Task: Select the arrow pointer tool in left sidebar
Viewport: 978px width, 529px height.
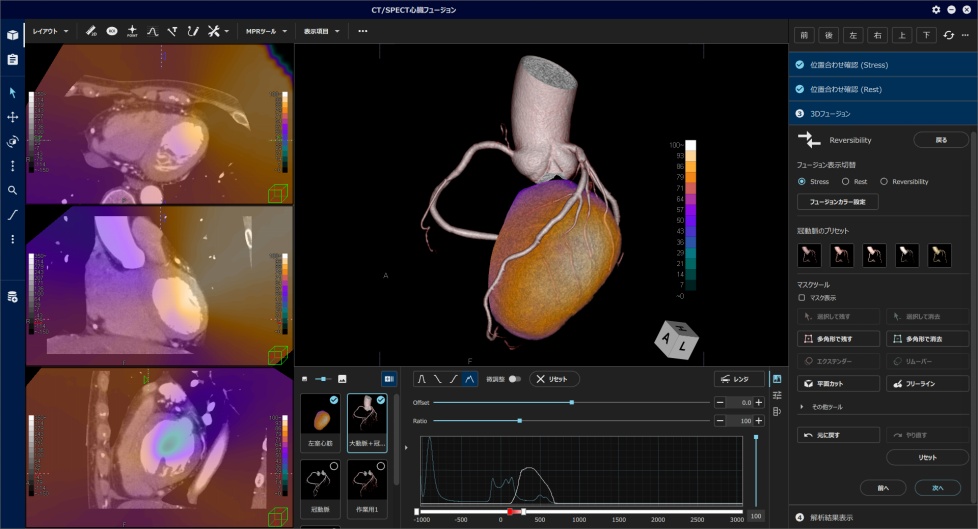Action: tap(13, 92)
